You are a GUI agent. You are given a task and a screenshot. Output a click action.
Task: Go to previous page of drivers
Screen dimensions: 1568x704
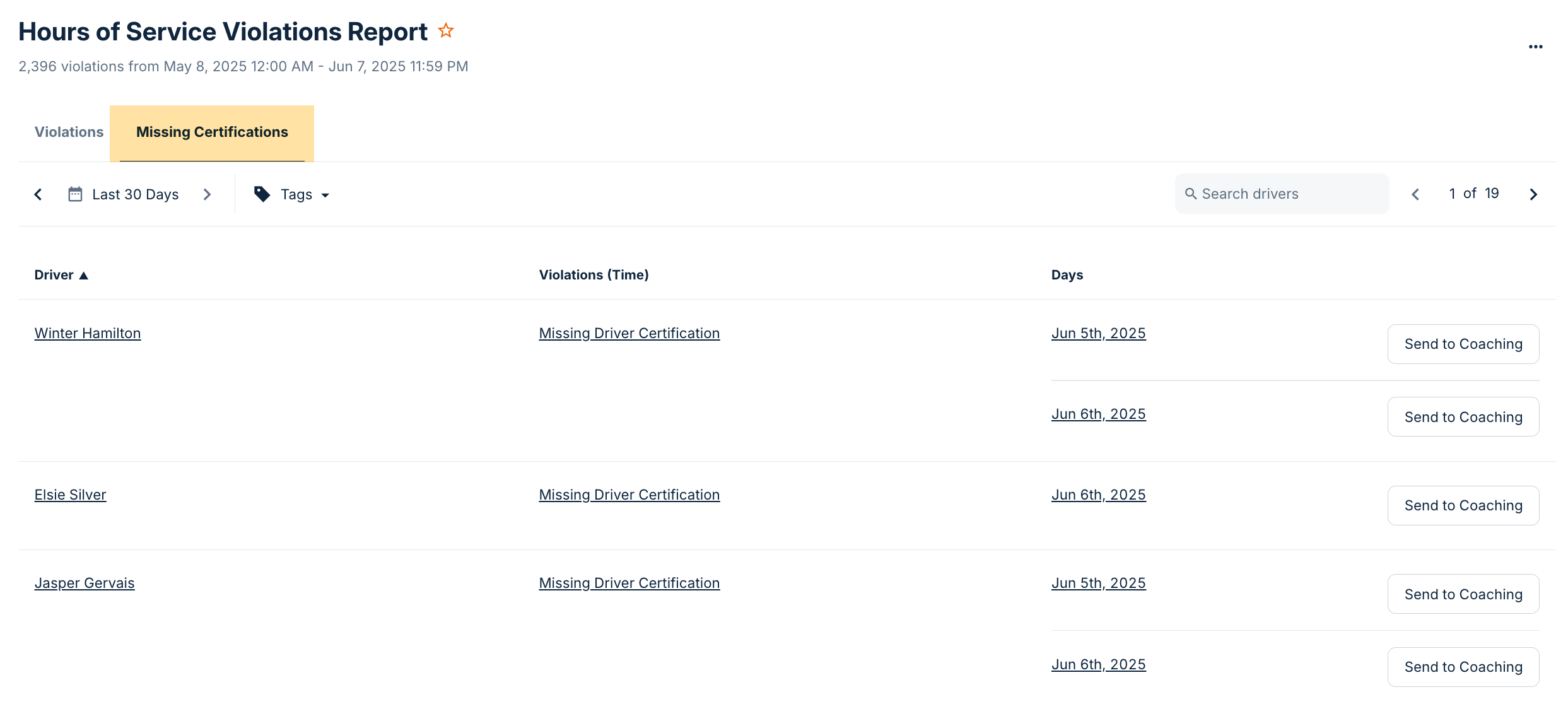(1416, 194)
